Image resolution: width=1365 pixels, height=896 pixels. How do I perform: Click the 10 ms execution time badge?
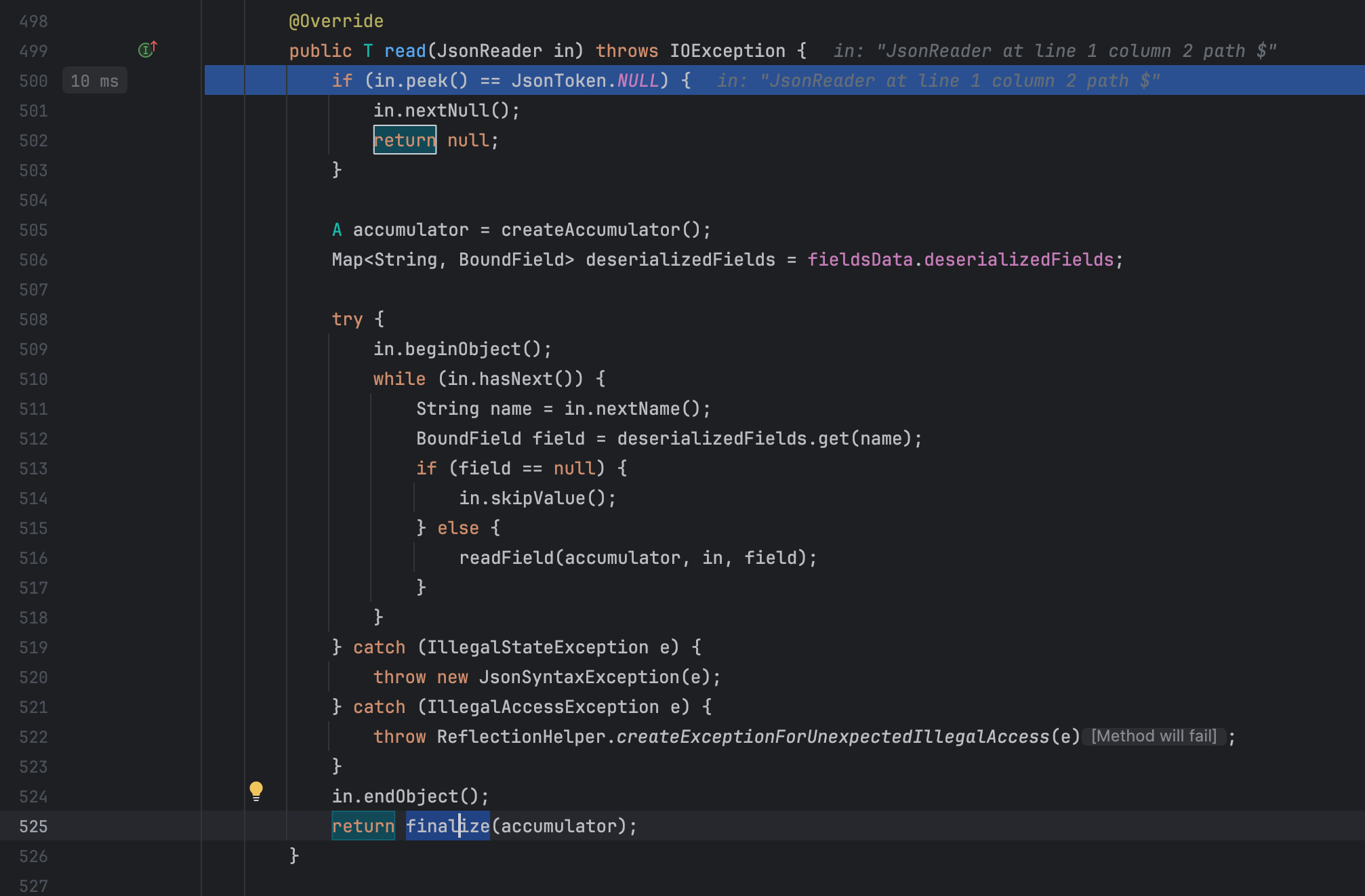point(95,81)
